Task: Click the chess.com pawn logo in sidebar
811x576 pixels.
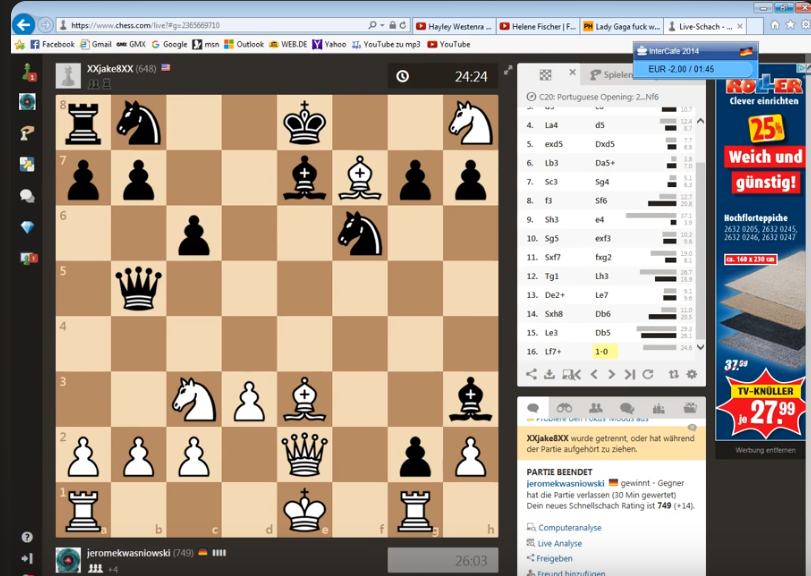Action: (x=27, y=72)
